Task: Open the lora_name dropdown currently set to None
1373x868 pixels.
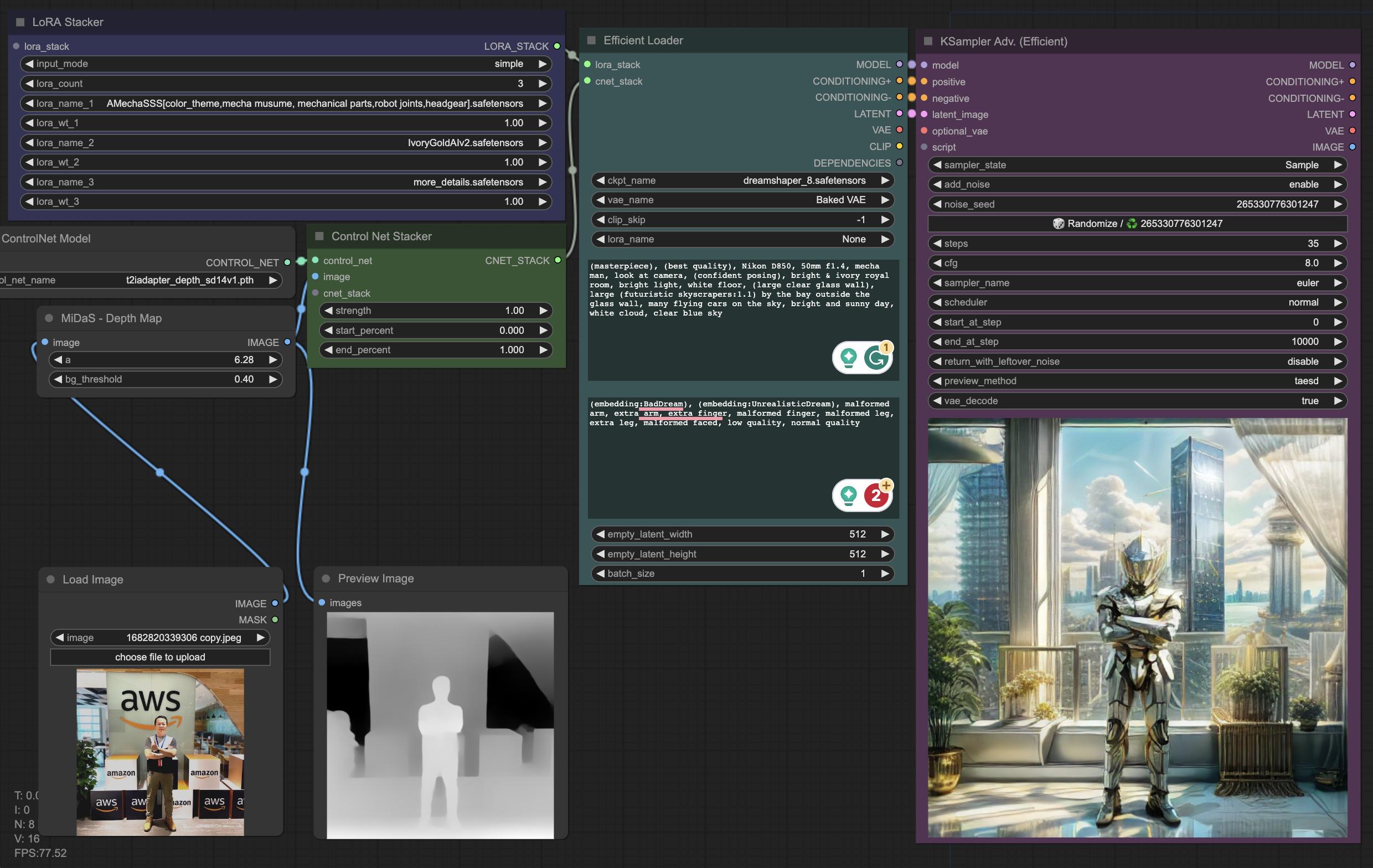Action: tap(854, 239)
